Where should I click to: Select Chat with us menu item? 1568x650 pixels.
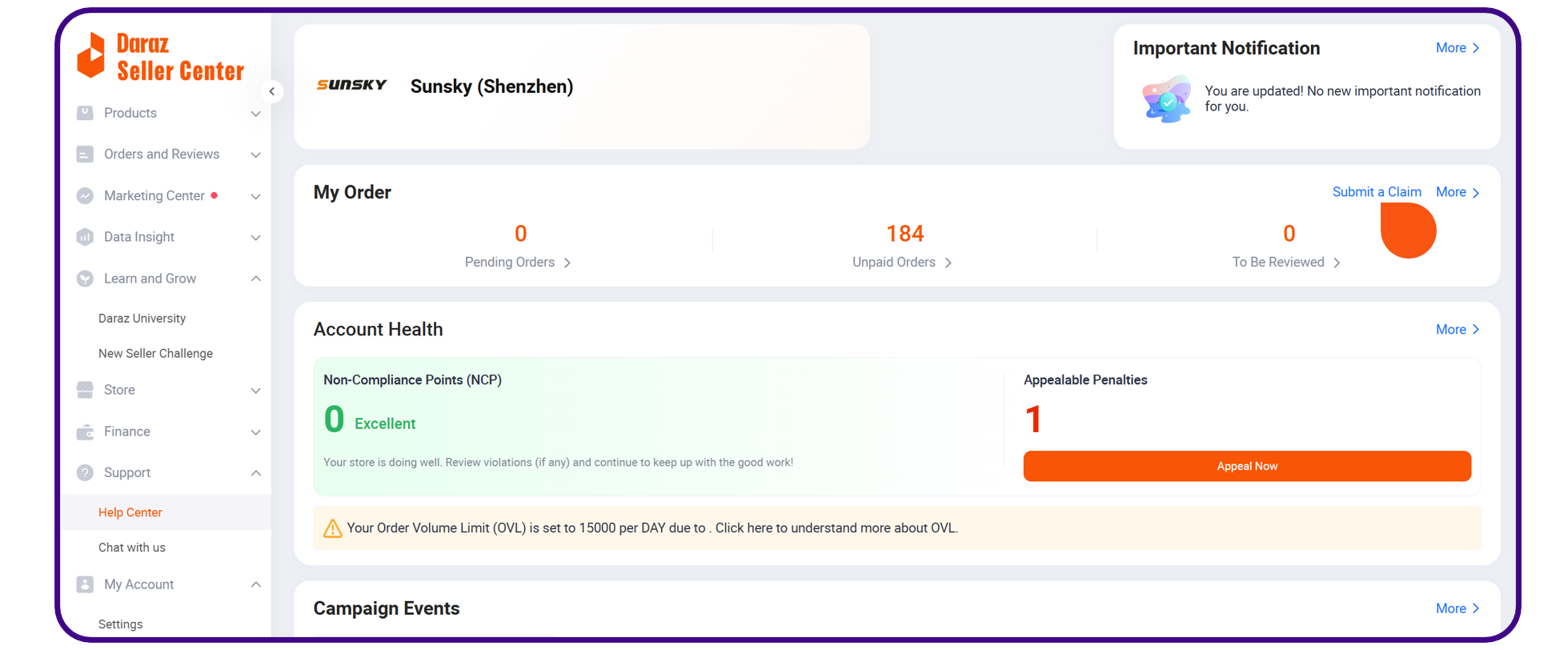[x=132, y=548]
